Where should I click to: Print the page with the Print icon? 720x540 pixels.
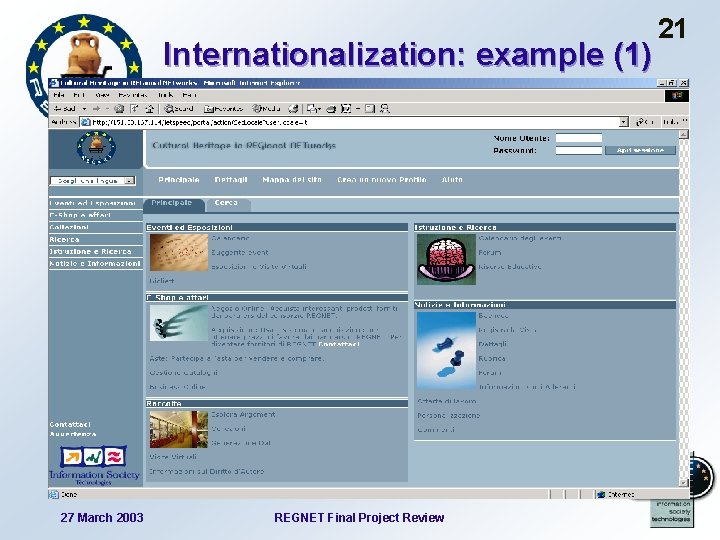tap(332, 109)
